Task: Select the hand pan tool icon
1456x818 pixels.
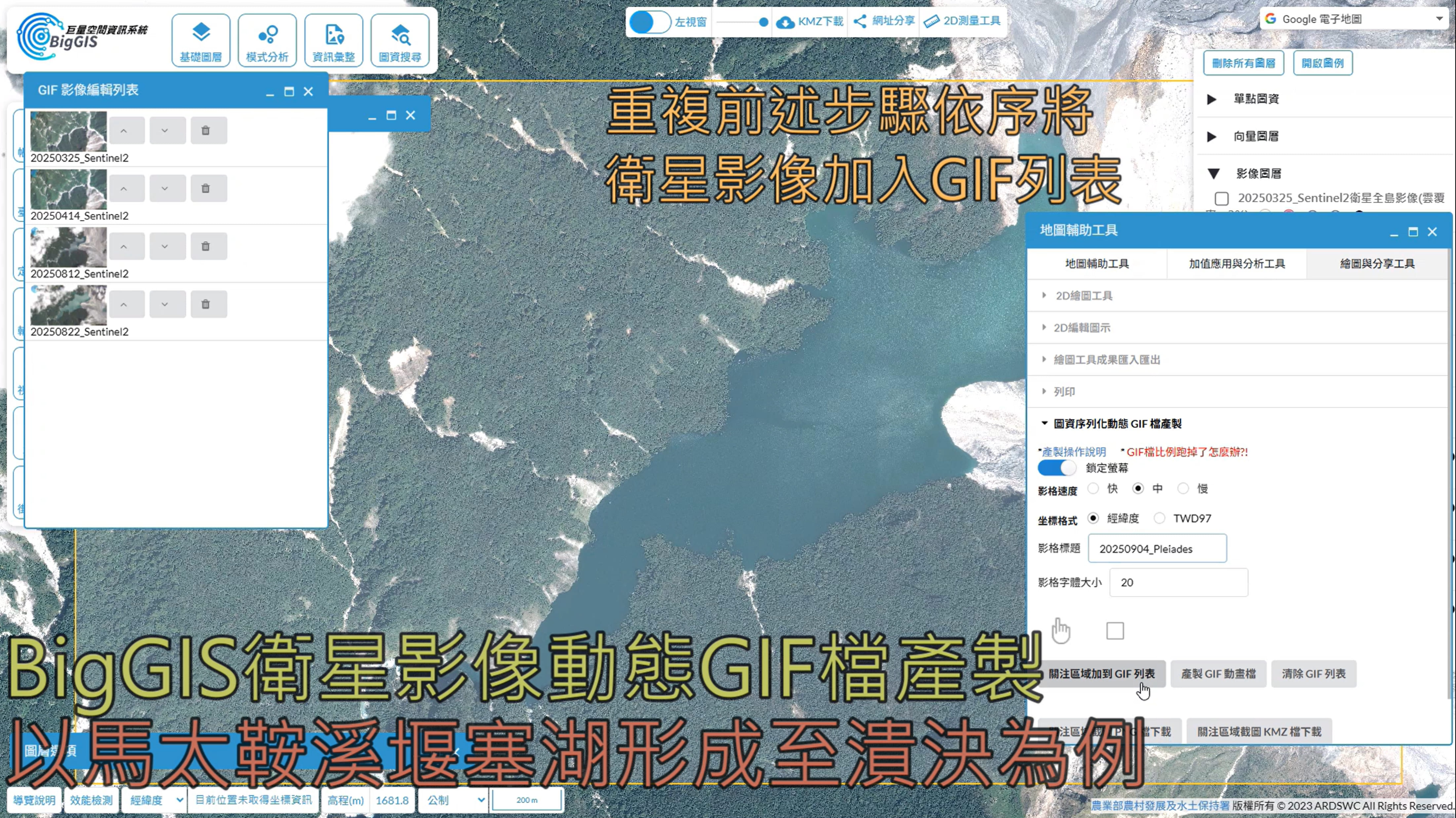Action: tap(1061, 630)
